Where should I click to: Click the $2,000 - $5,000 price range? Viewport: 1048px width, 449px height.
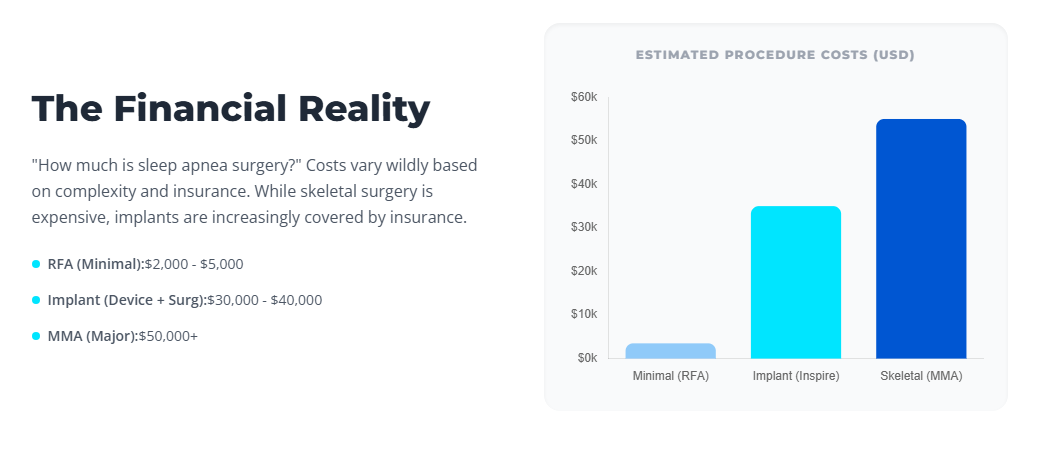click(x=194, y=264)
